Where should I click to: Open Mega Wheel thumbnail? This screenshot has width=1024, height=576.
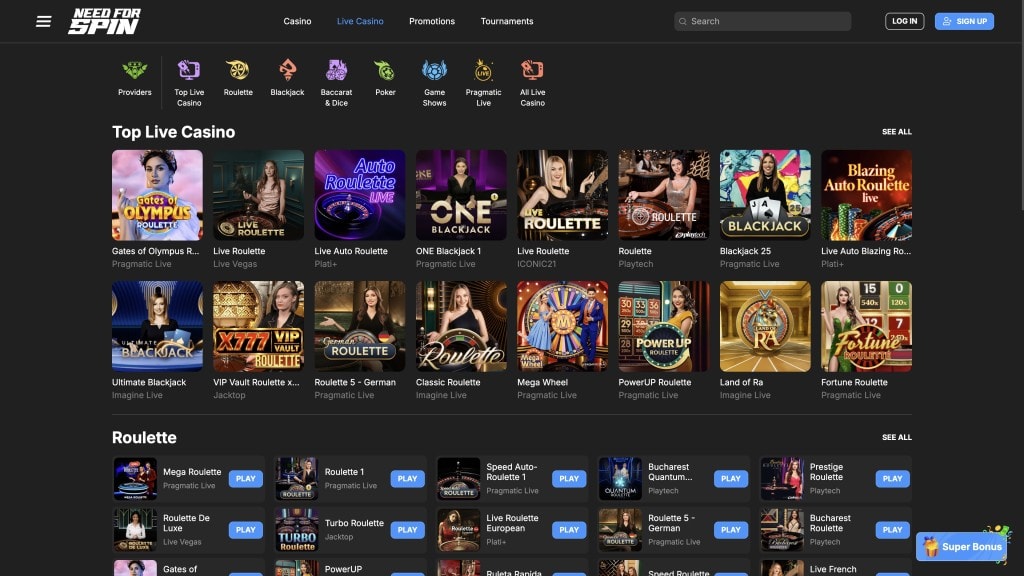562,327
